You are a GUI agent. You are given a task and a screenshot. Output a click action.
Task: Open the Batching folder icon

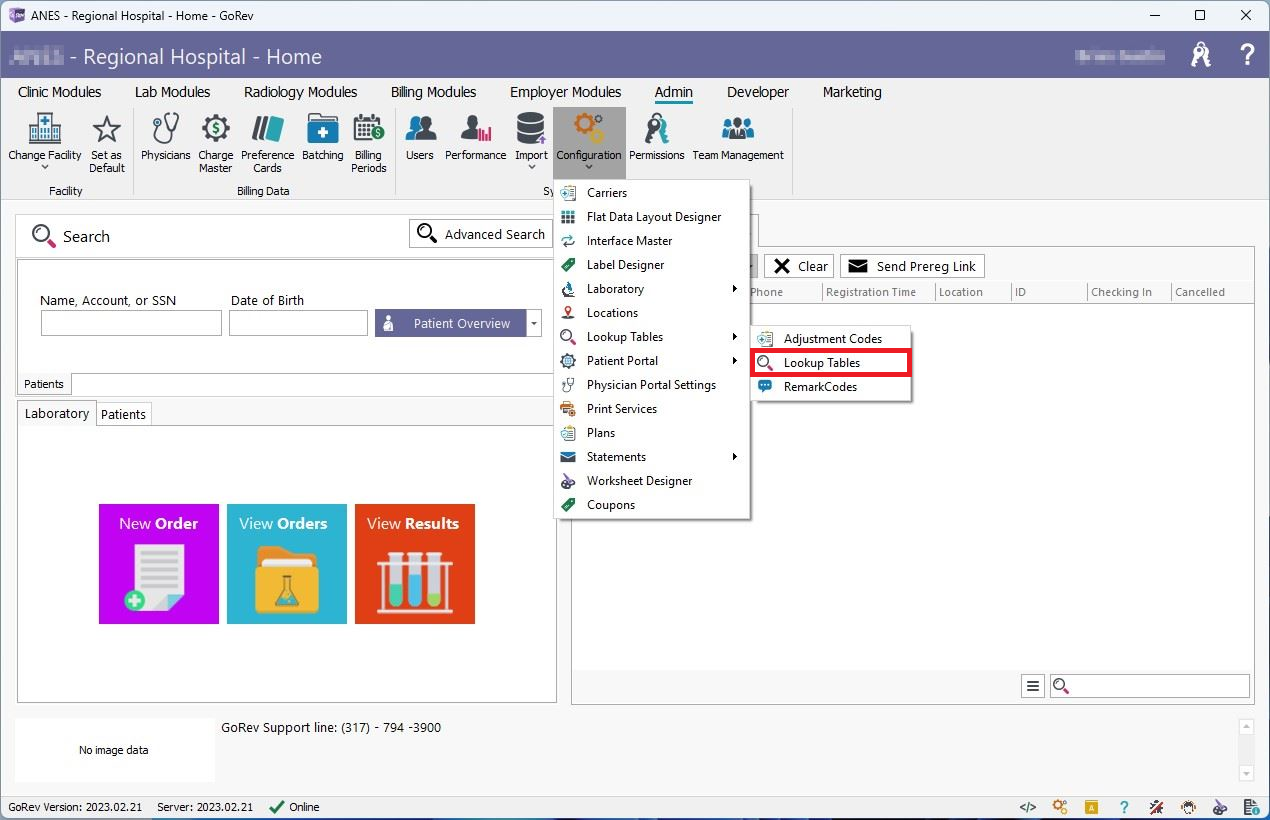pyautogui.click(x=322, y=129)
